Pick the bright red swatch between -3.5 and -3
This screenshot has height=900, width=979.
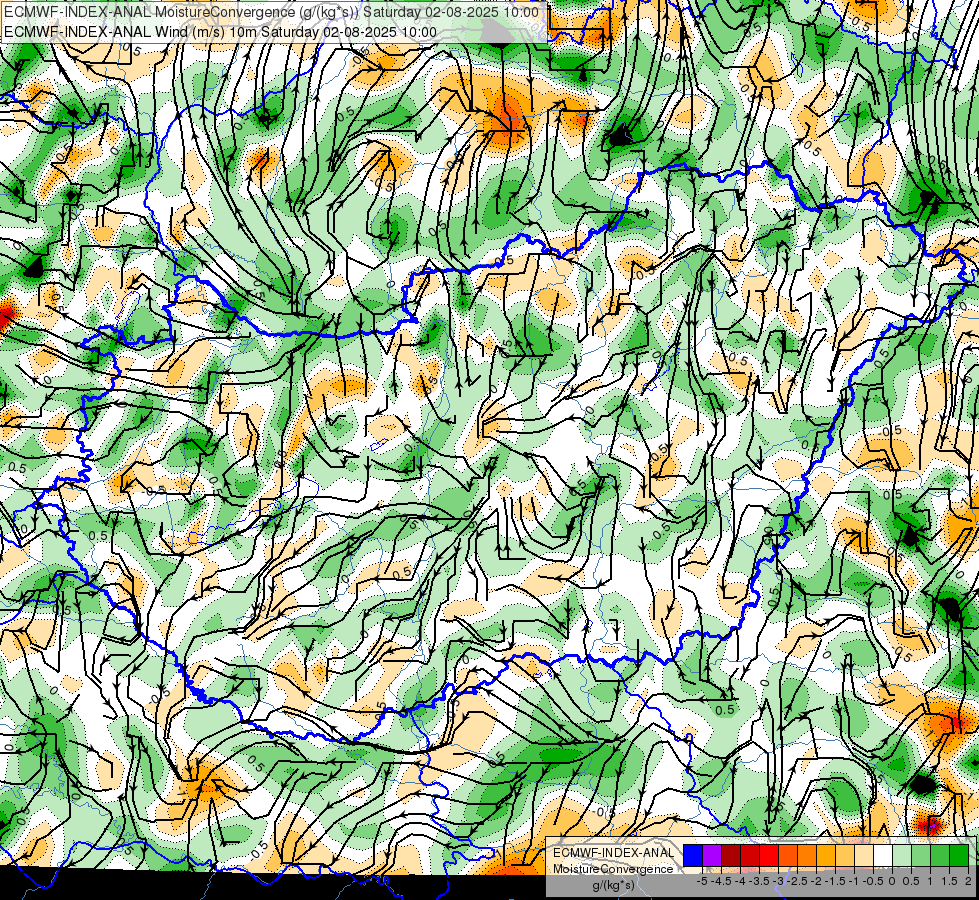(769, 856)
